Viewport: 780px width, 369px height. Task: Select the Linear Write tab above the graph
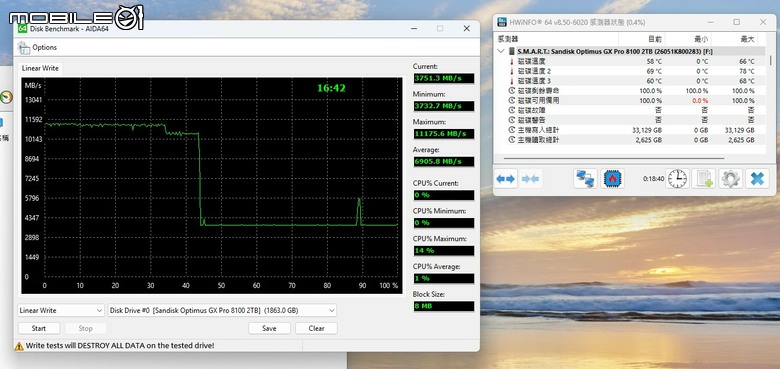40,68
